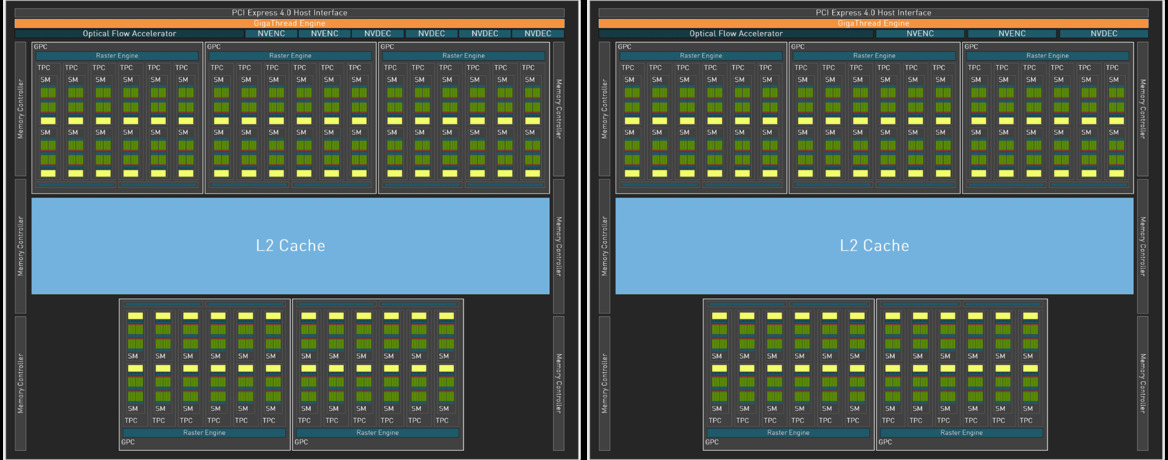Image resolution: width=1168 pixels, height=460 pixels.
Task: Click Raster Engine of top-middle GPC, left diagram
Action: [x=291, y=56]
